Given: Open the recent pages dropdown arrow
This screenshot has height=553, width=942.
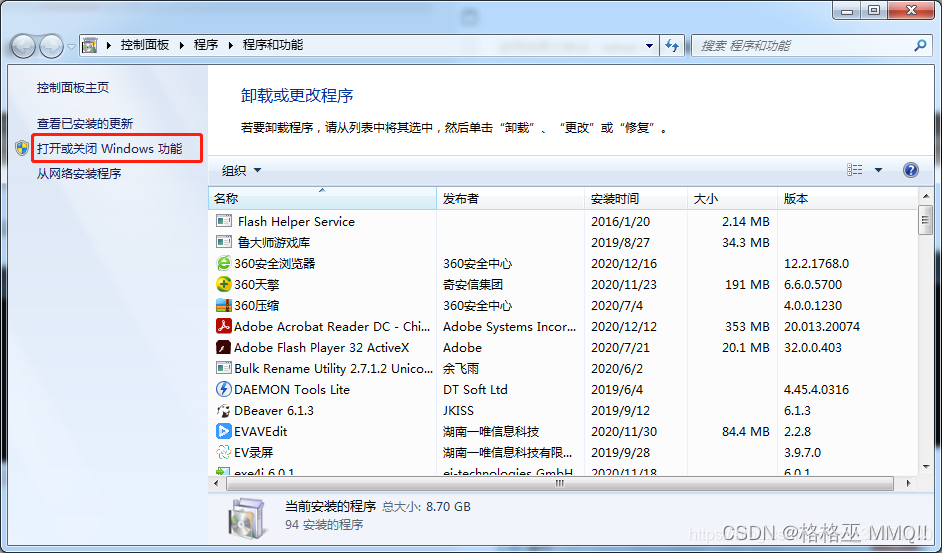Looking at the screenshot, I should [x=71, y=46].
